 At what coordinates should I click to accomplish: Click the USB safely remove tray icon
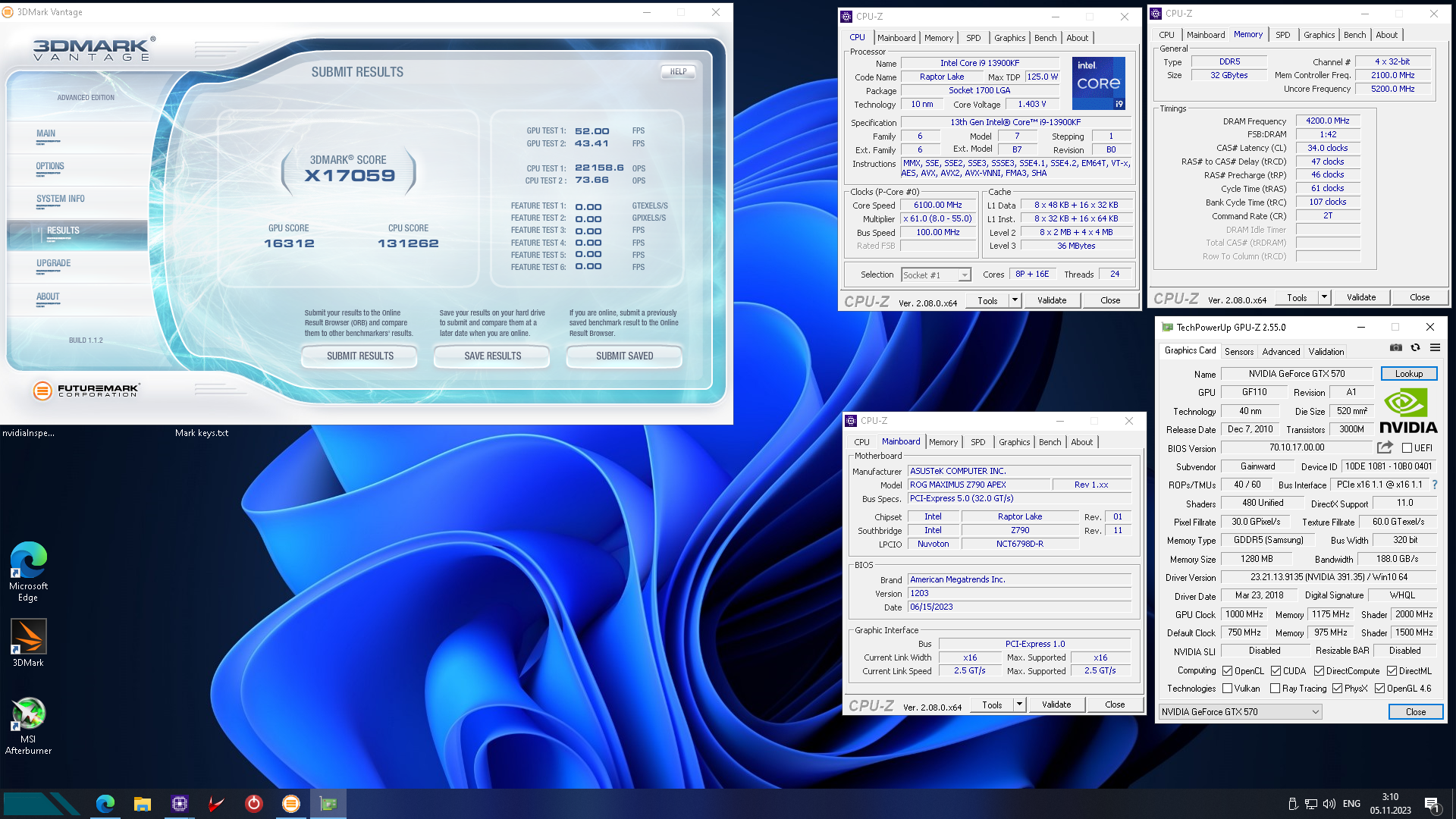click(x=1293, y=804)
